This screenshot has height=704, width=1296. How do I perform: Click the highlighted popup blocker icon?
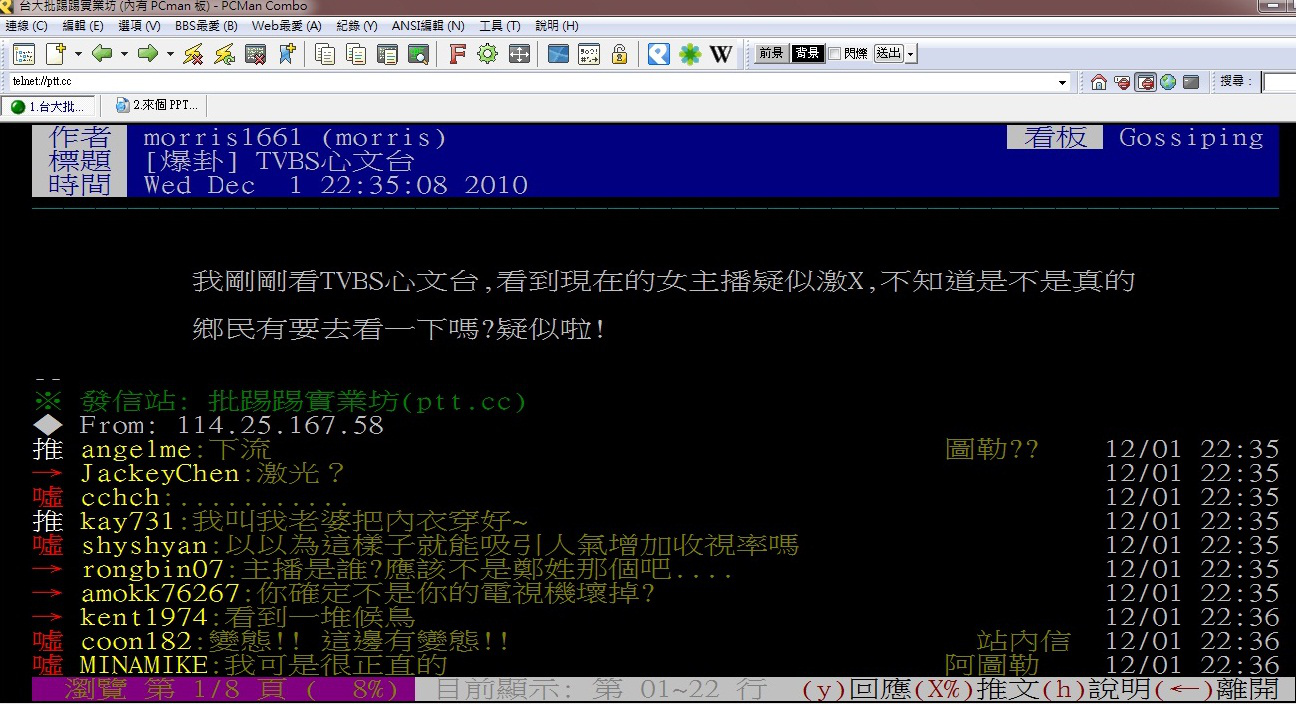pyautogui.click(x=1146, y=82)
